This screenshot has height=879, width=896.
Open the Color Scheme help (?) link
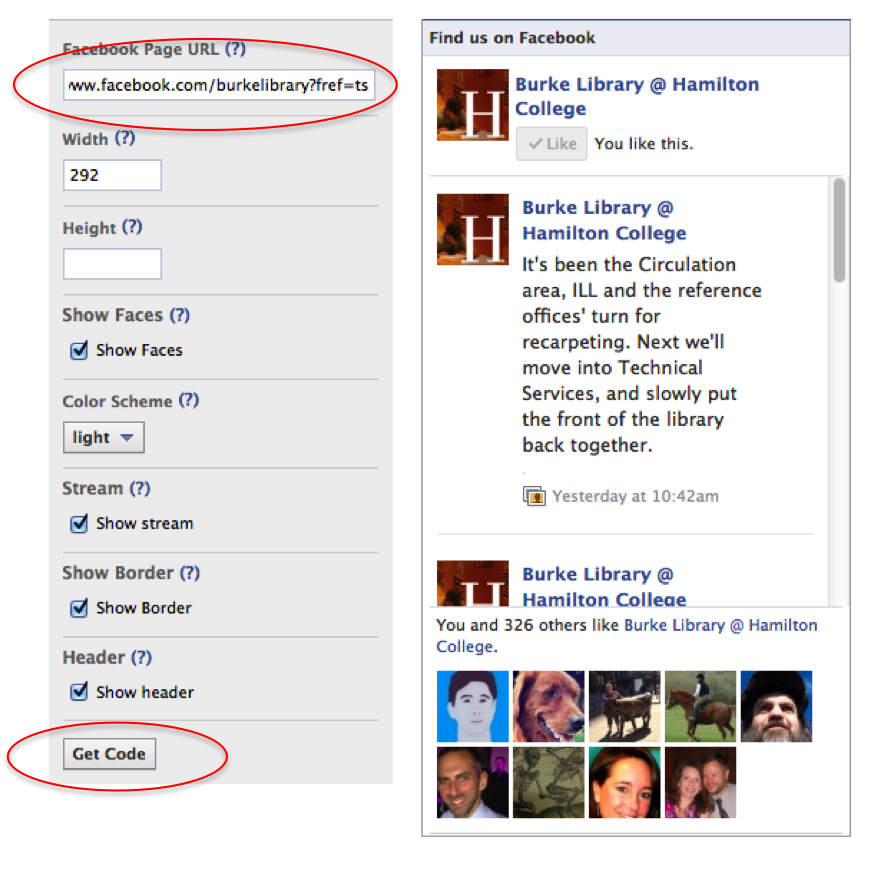coord(189,400)
